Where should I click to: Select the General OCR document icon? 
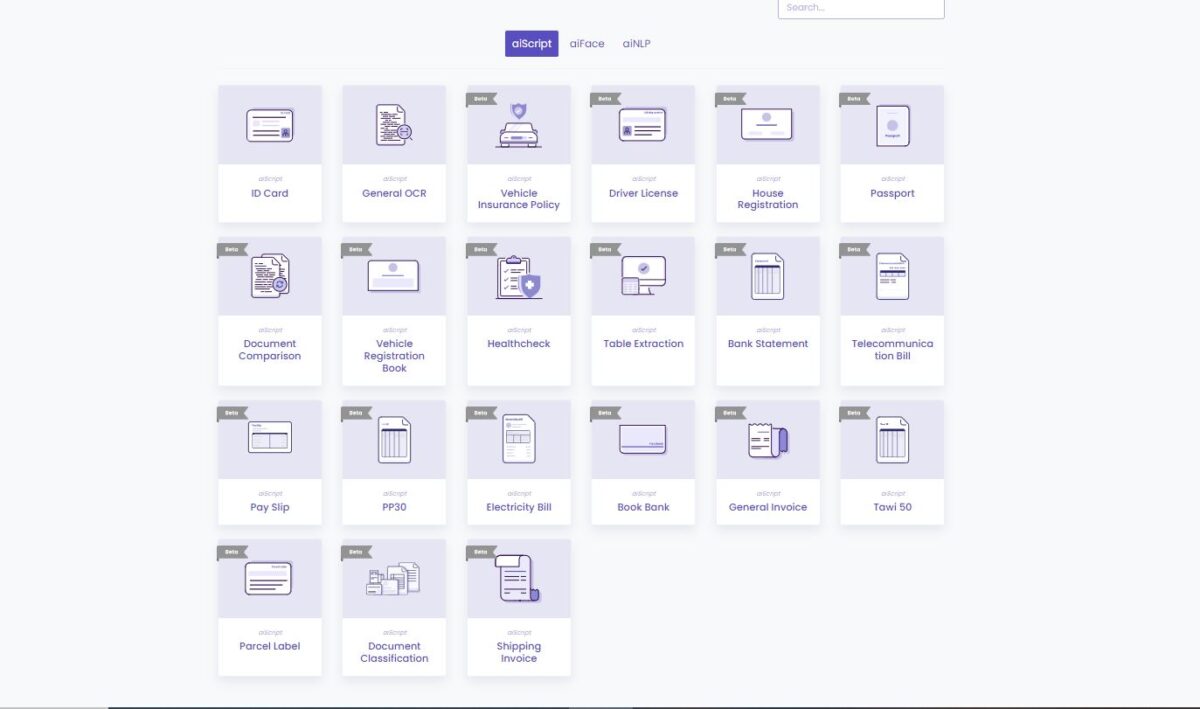coord(393,123)
